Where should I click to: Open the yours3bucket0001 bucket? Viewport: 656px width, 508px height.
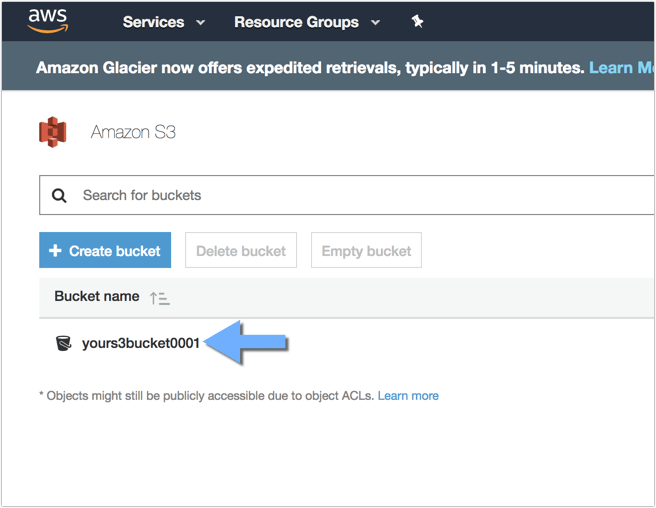point(141,343)
